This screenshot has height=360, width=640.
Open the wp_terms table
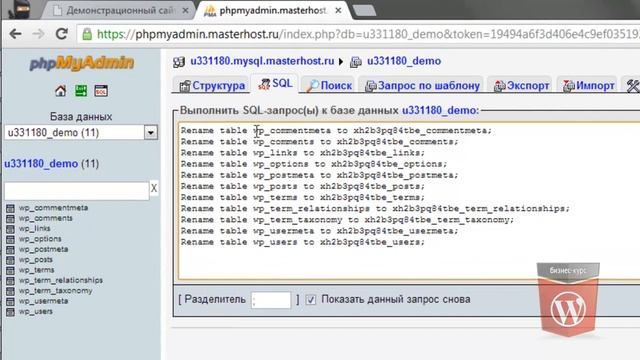(36, 270)
